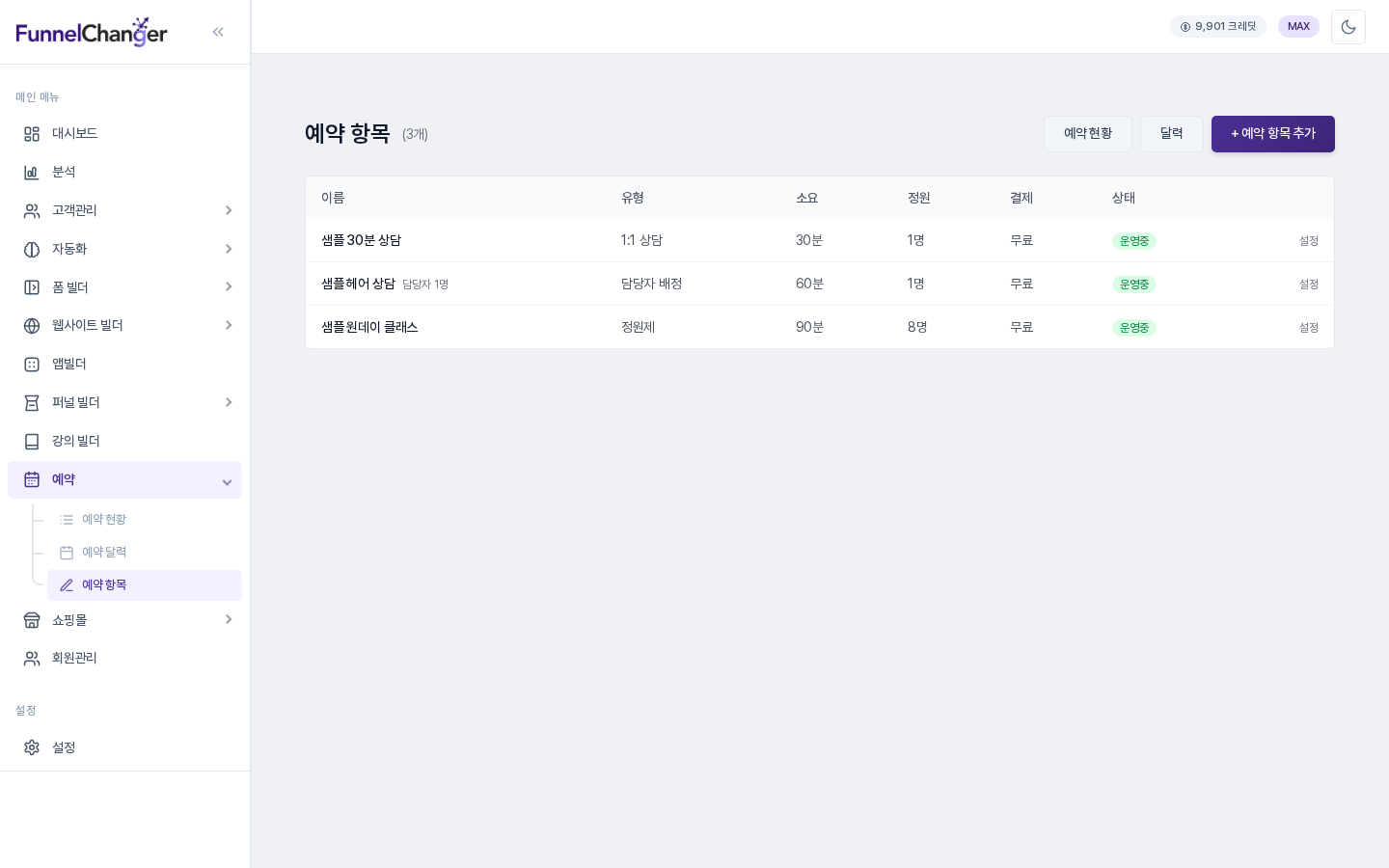
Task: Expand the 퍼널 빌더 submenu chevron
Action: [229, 402]
